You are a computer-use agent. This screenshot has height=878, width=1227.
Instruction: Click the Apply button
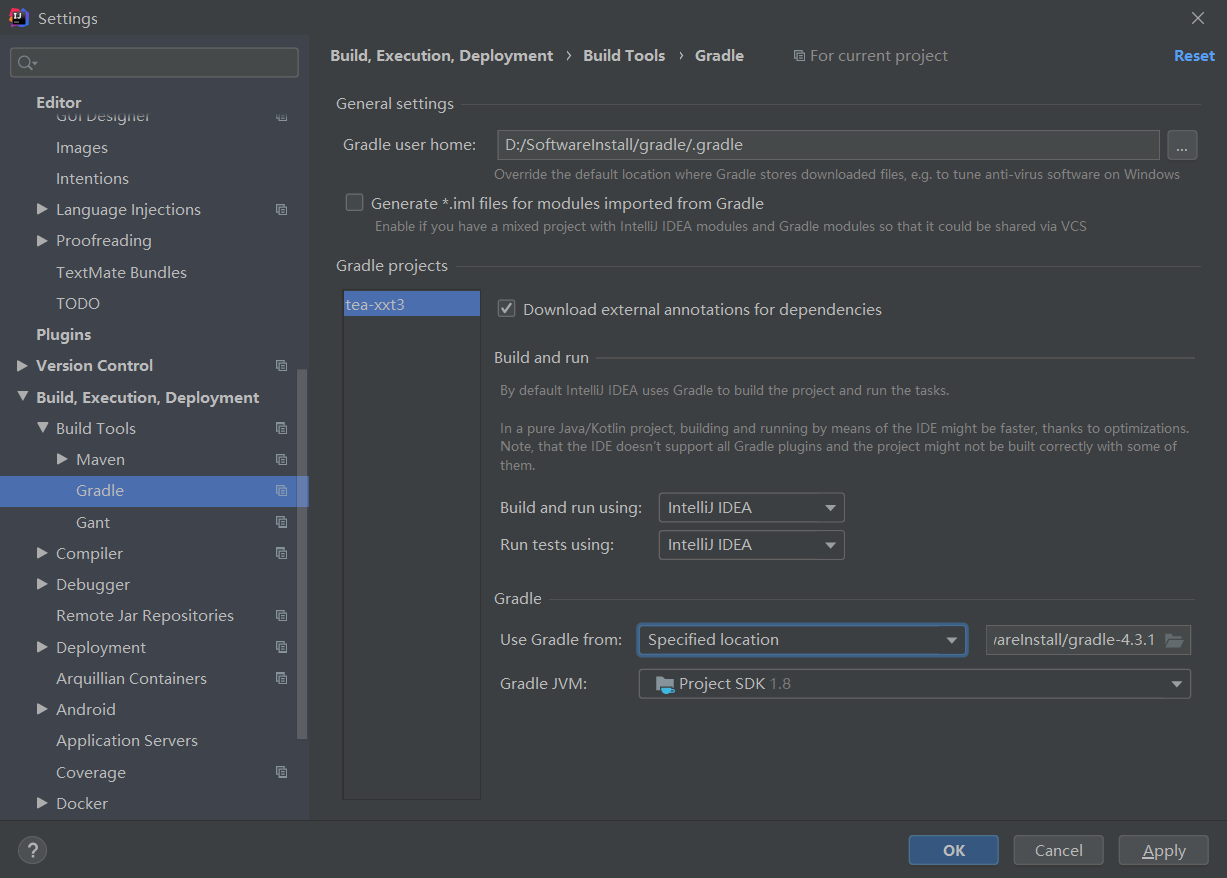coord(1164,850)
